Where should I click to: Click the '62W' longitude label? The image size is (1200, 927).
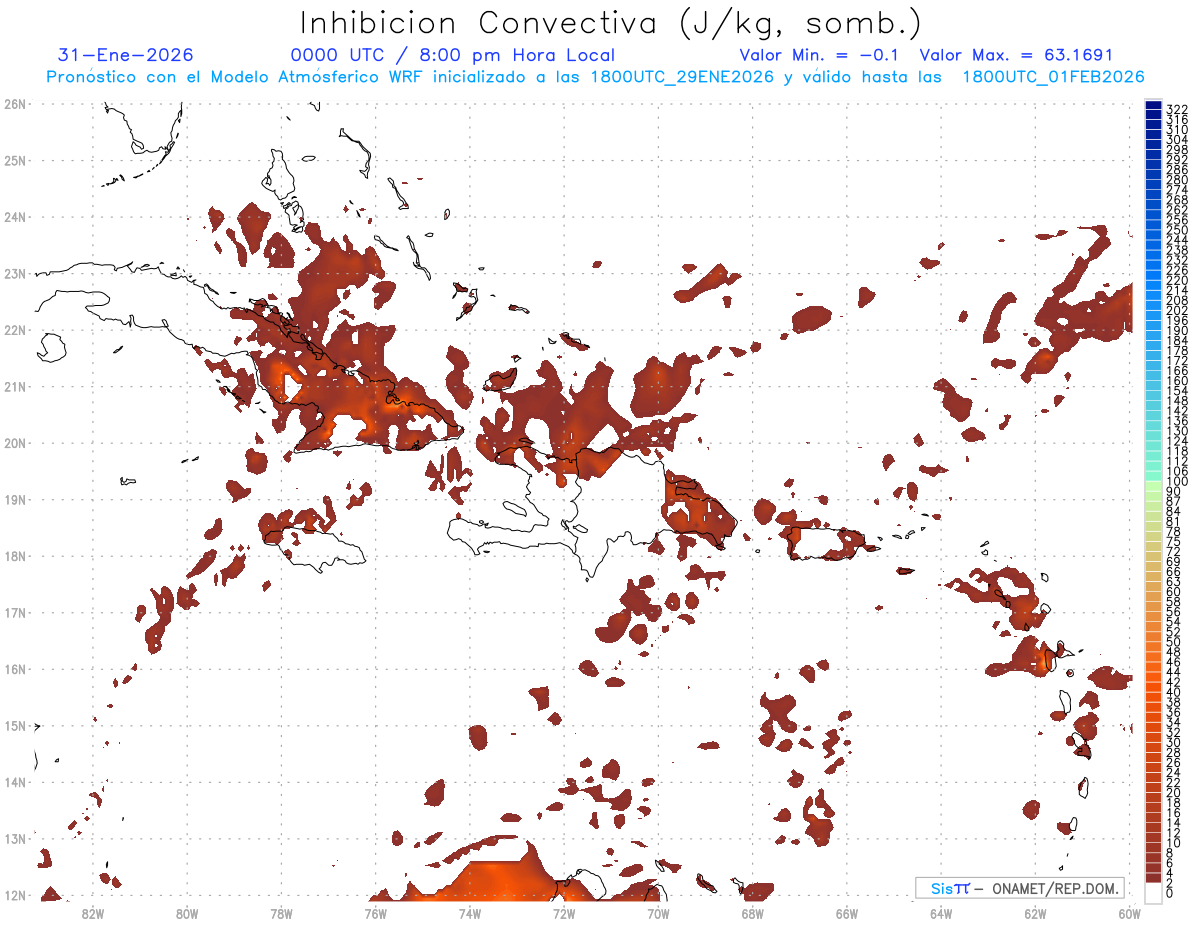coord(1035,913)
